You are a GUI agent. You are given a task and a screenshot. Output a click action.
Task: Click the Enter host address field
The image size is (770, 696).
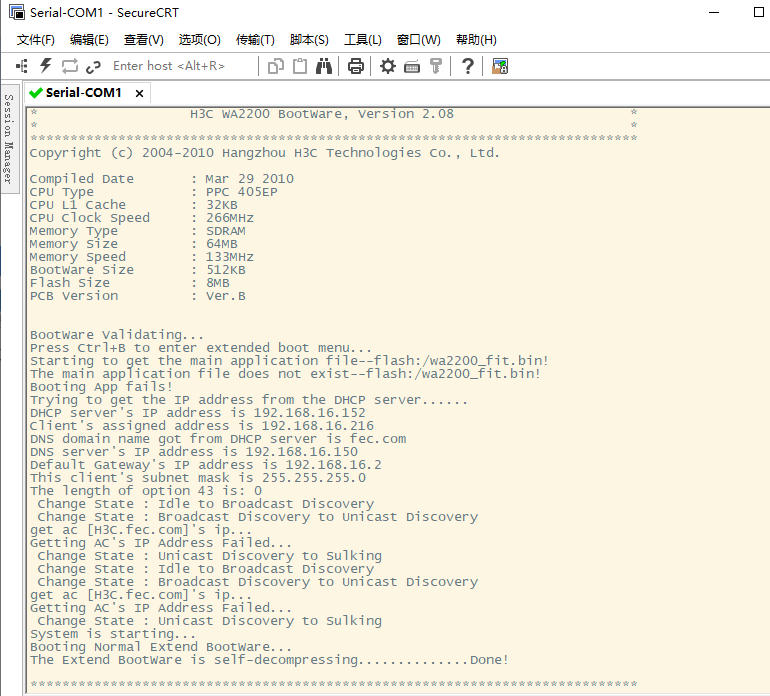click(182, 66)
